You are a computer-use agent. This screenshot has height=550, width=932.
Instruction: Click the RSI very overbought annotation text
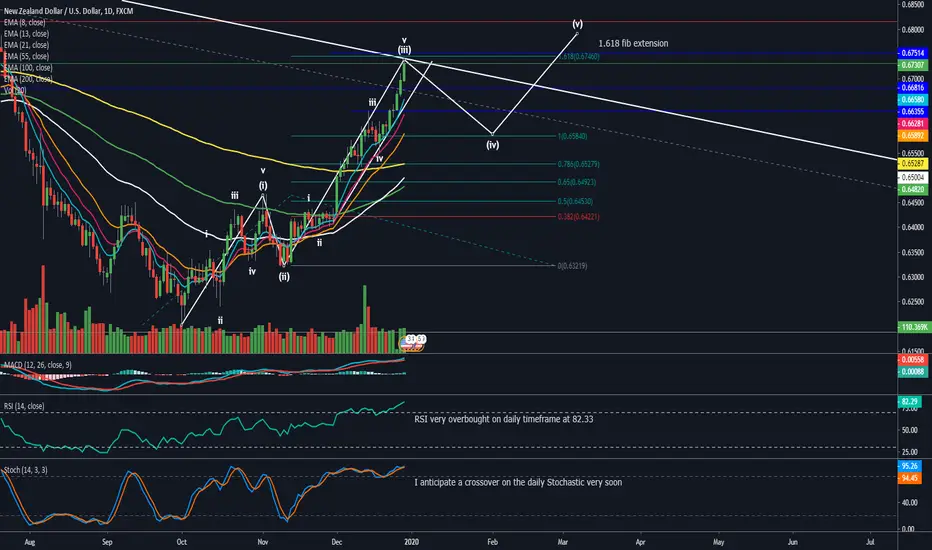[x=503, y=419]
